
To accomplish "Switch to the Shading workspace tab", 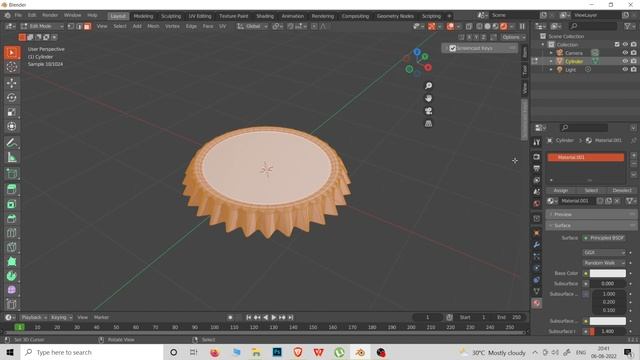I will point(265,16).
